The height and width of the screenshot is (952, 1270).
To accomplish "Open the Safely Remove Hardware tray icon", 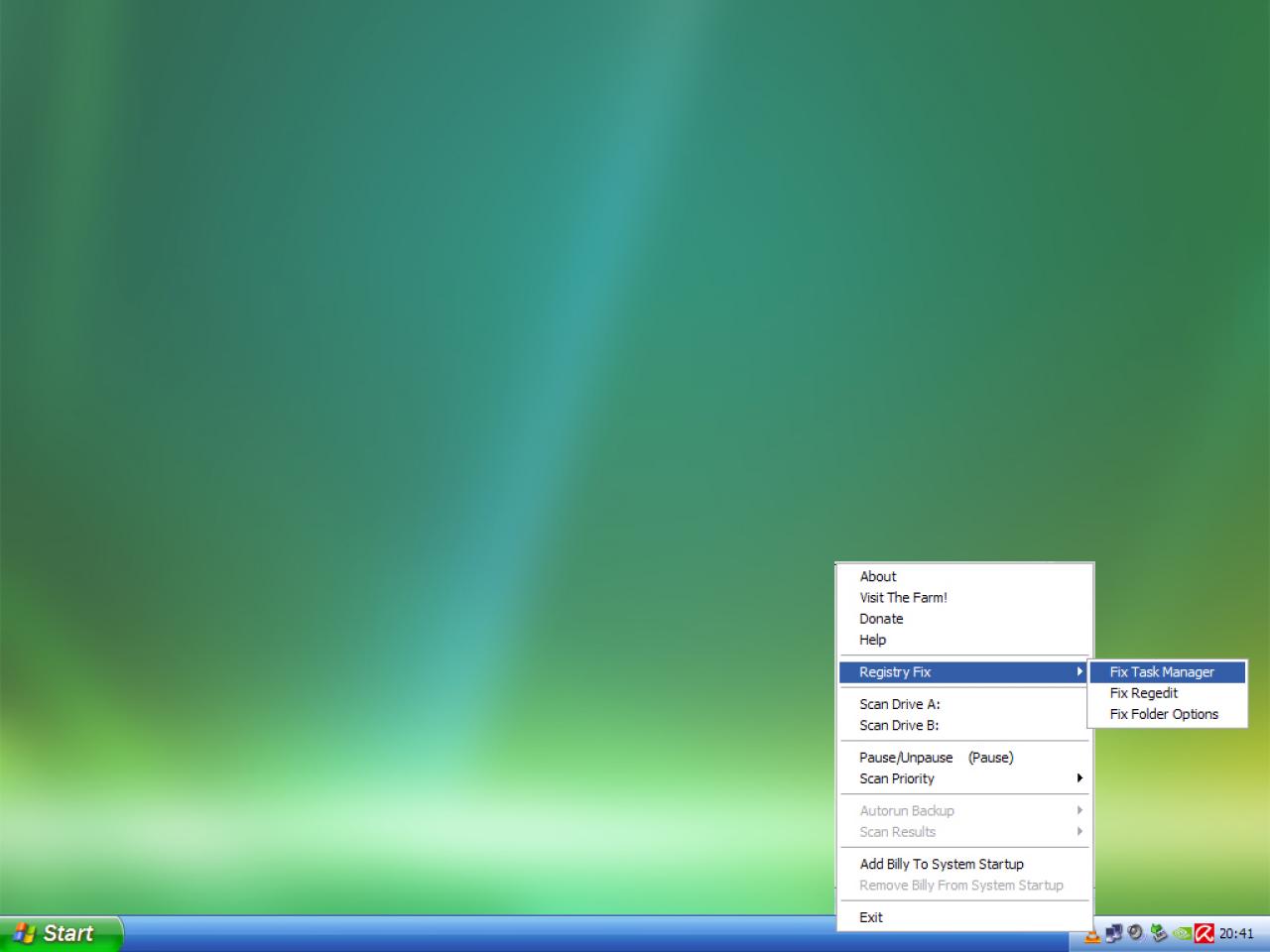I will pos(1158,933).
